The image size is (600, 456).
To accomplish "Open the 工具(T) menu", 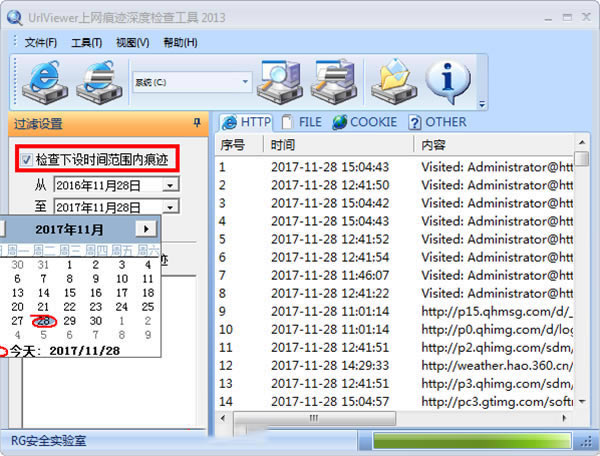I will point(86,42).
